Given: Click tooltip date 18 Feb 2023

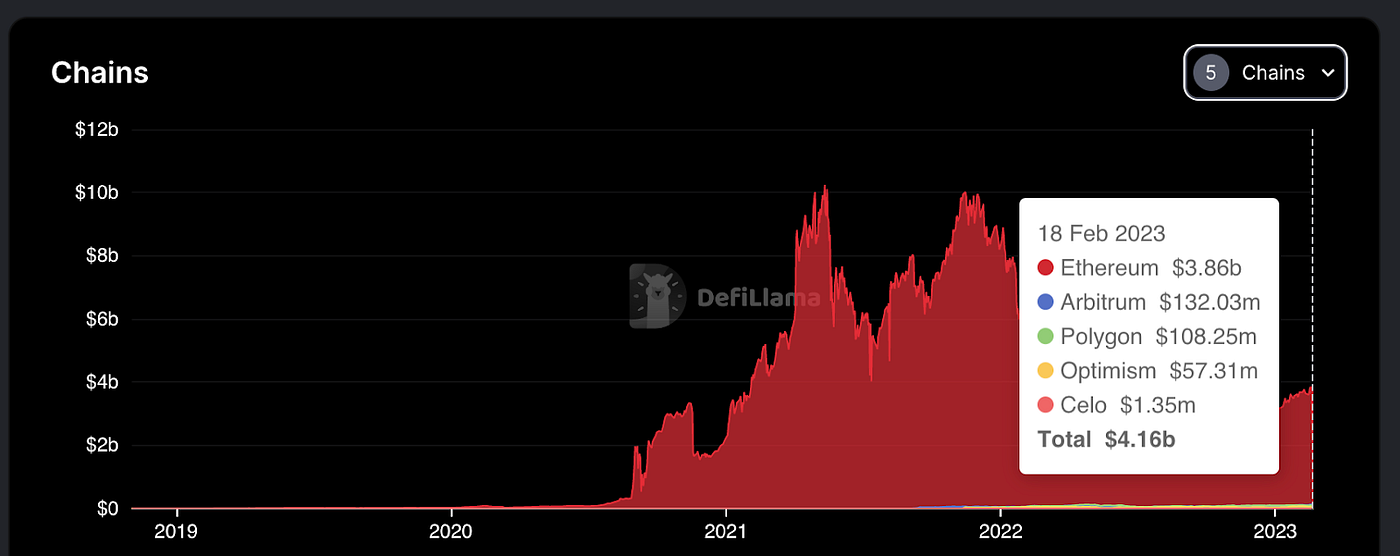Looking at the screenshot, I should 1102,234.
